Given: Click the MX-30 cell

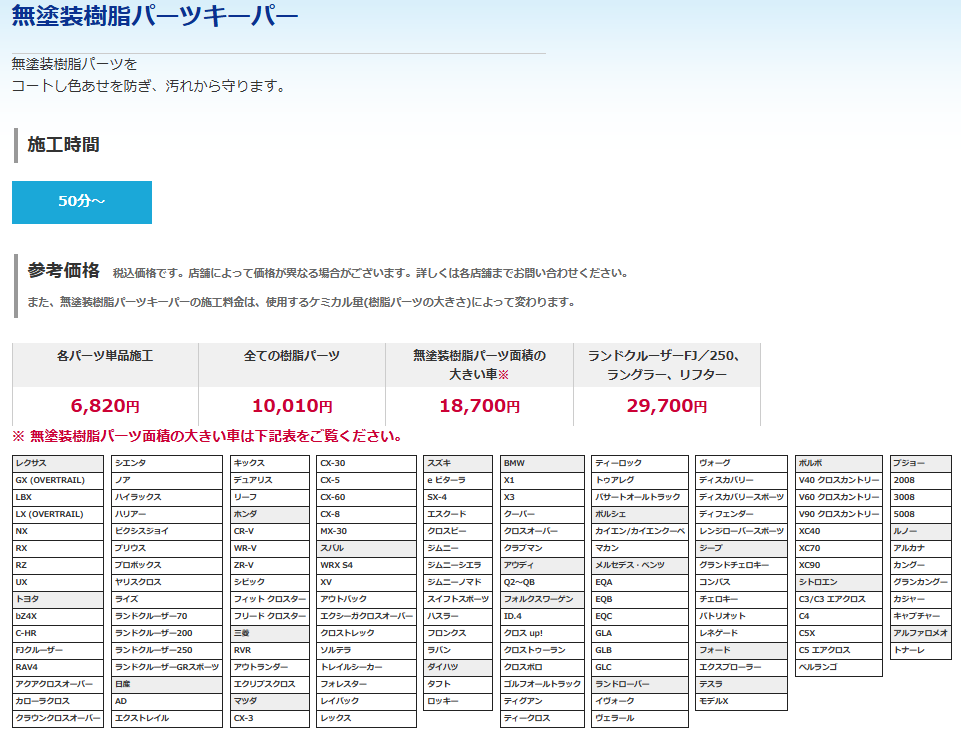Looking at the screenshot, I should (x=367, y=531).
